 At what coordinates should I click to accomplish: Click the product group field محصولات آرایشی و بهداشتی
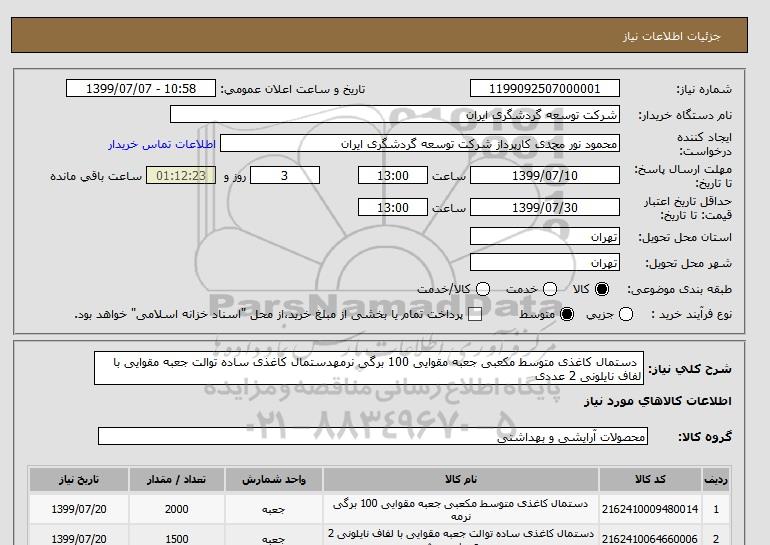click(x=373, y=436)
